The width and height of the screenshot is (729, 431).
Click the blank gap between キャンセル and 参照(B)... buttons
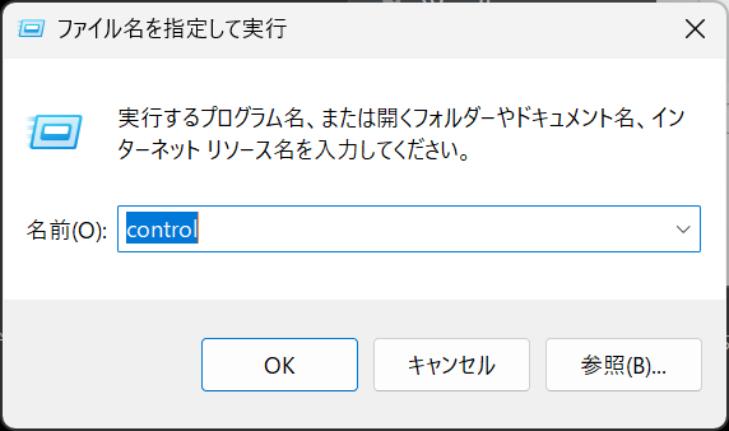(537, 365)
